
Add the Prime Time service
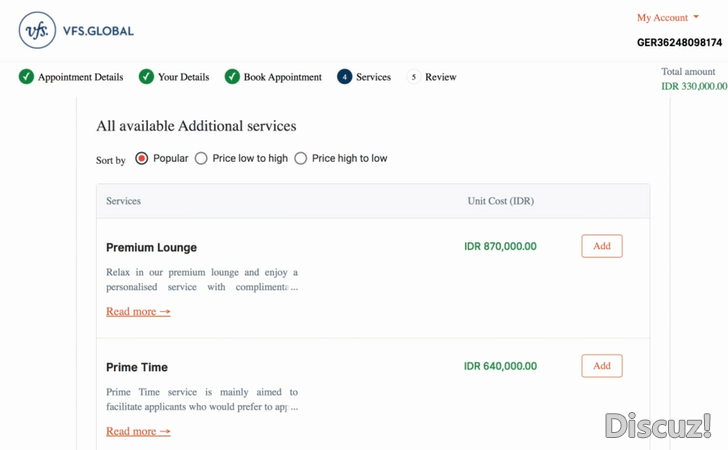(x=602, y=366)
